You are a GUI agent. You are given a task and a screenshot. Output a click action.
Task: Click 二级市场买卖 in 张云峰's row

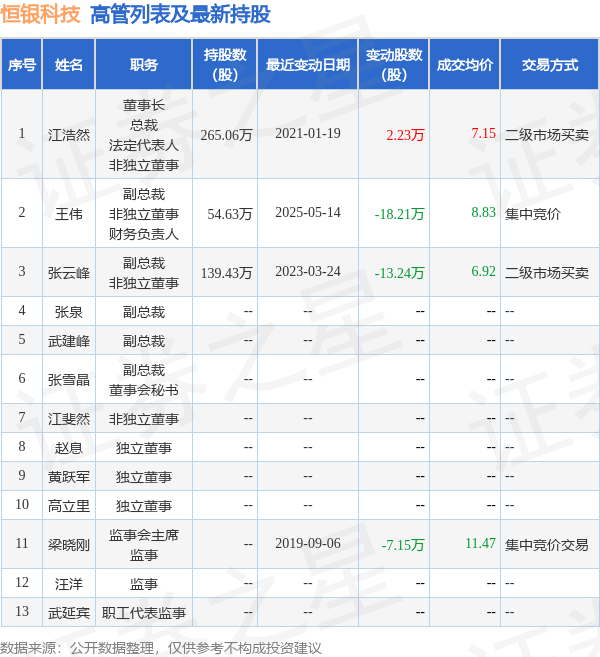pos(546,273)
